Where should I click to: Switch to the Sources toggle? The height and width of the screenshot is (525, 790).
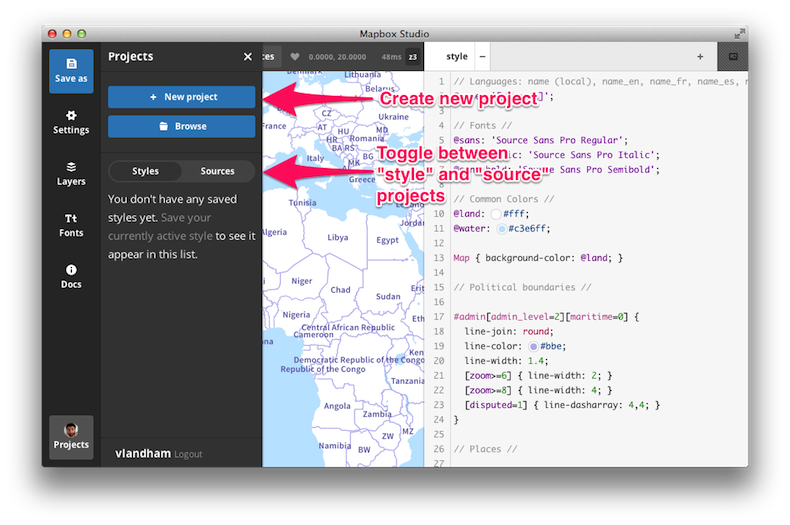pyautogui.click(x=218, y=171)
